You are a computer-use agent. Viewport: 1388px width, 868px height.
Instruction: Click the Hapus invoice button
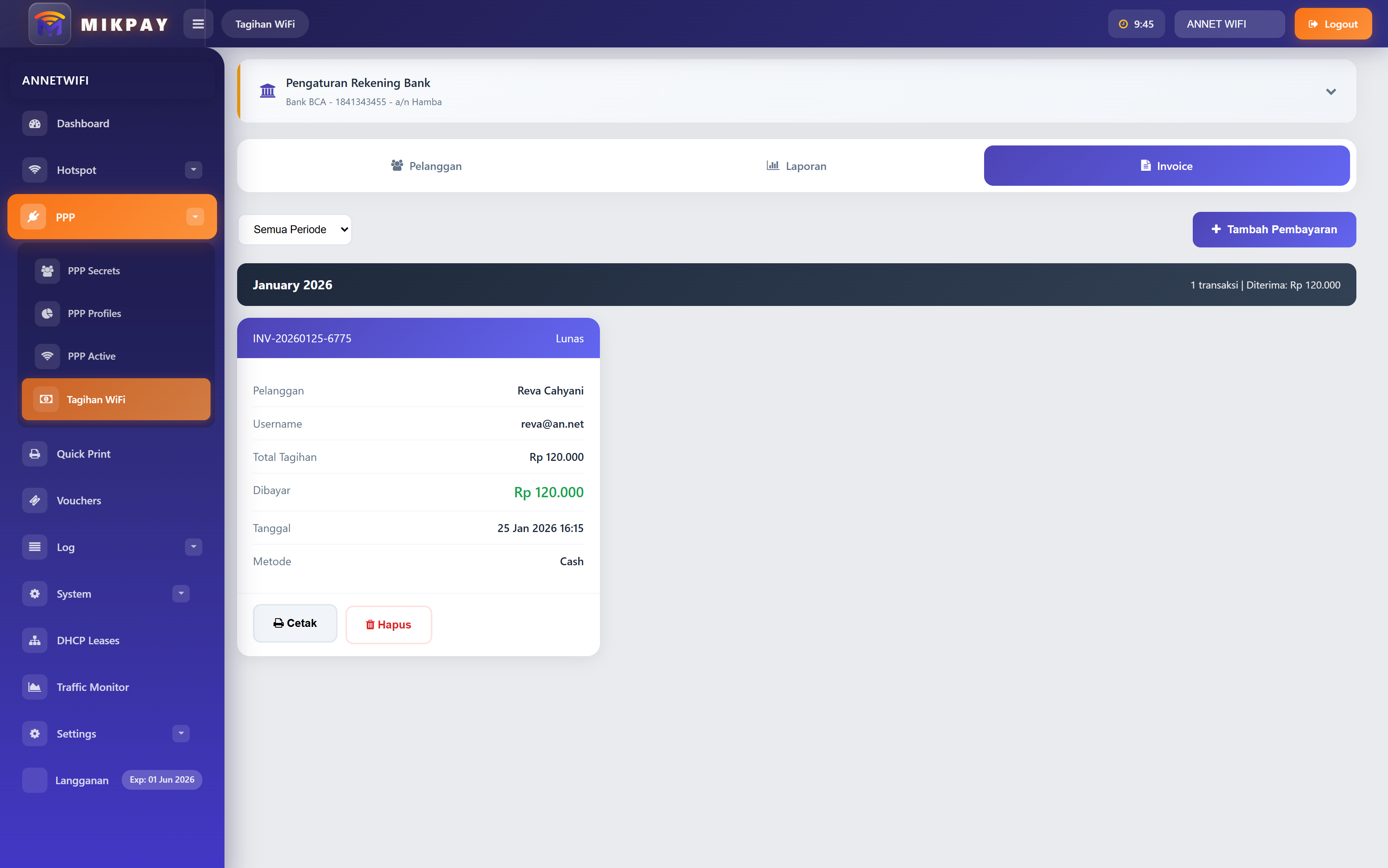tap(388, 625)
